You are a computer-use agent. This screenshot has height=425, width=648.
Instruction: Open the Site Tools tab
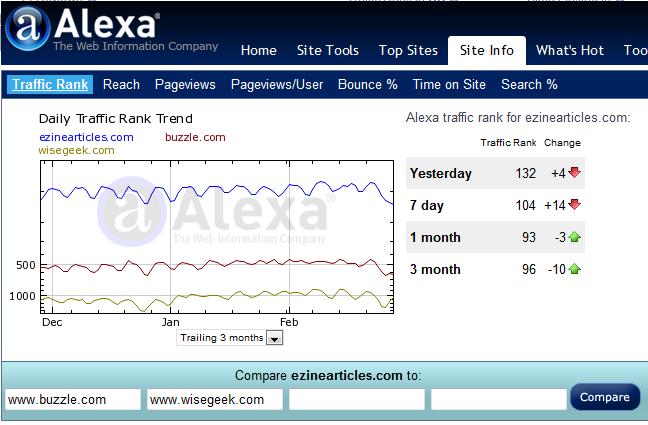click(328, 50)
